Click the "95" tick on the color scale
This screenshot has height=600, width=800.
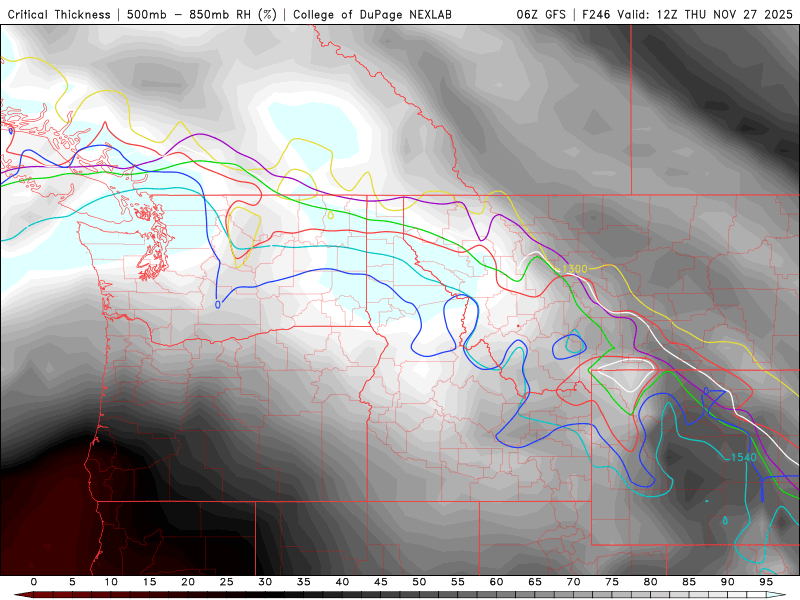pos(766,582)
